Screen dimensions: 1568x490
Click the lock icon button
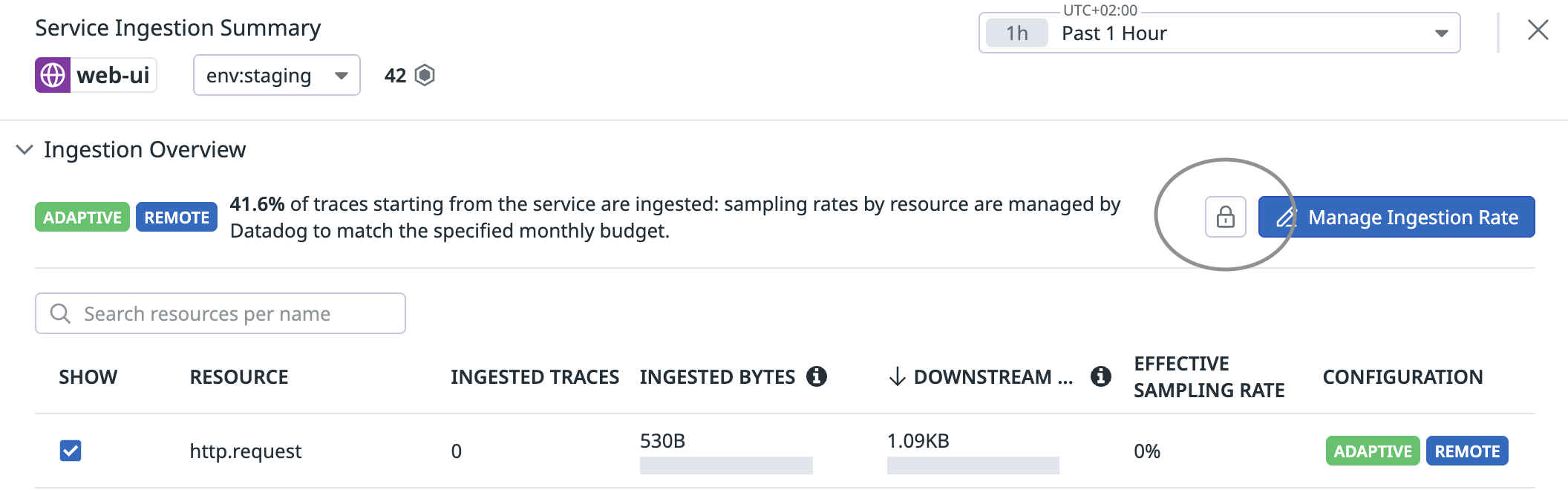[x=1225, y=217]
